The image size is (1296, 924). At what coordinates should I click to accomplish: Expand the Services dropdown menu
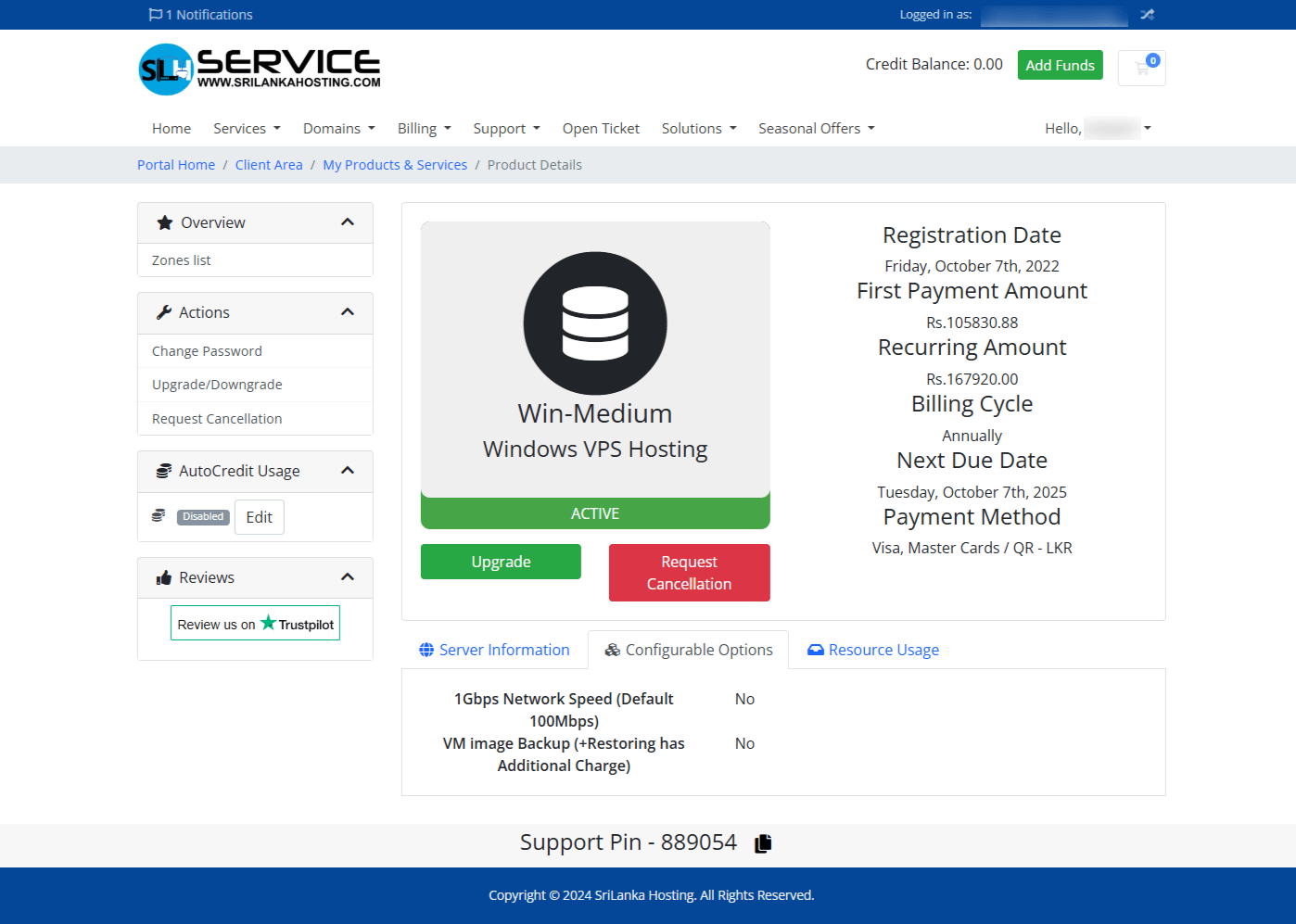tap(247, 128)
